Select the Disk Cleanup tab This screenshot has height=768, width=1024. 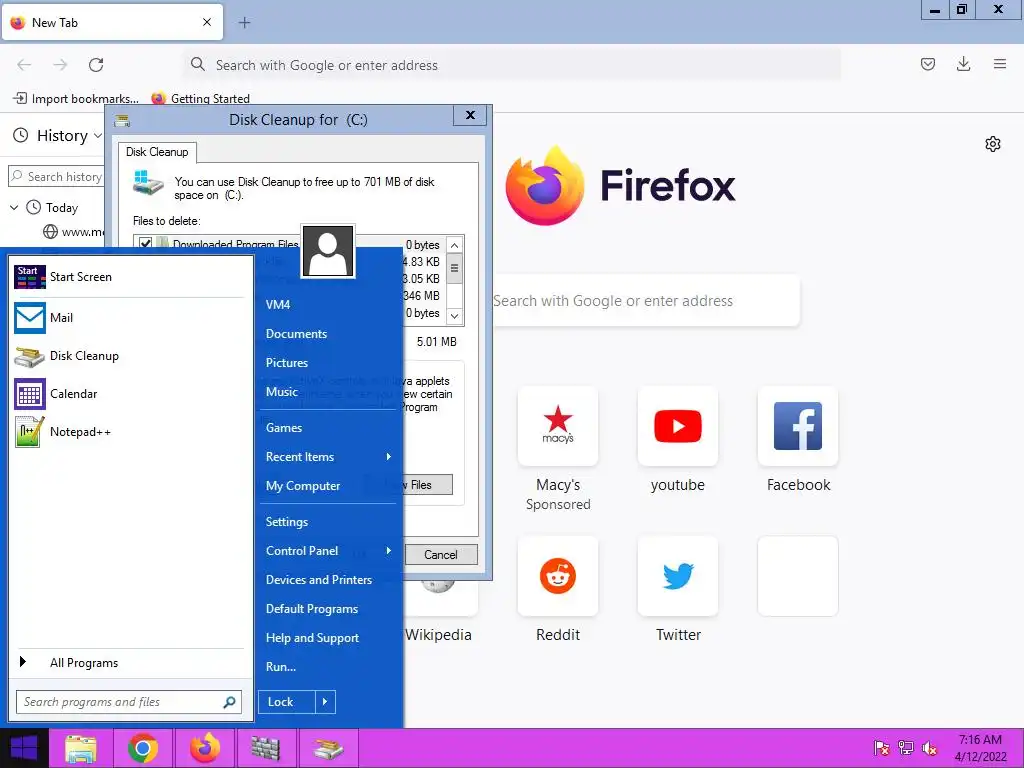[x=157, y=152]
